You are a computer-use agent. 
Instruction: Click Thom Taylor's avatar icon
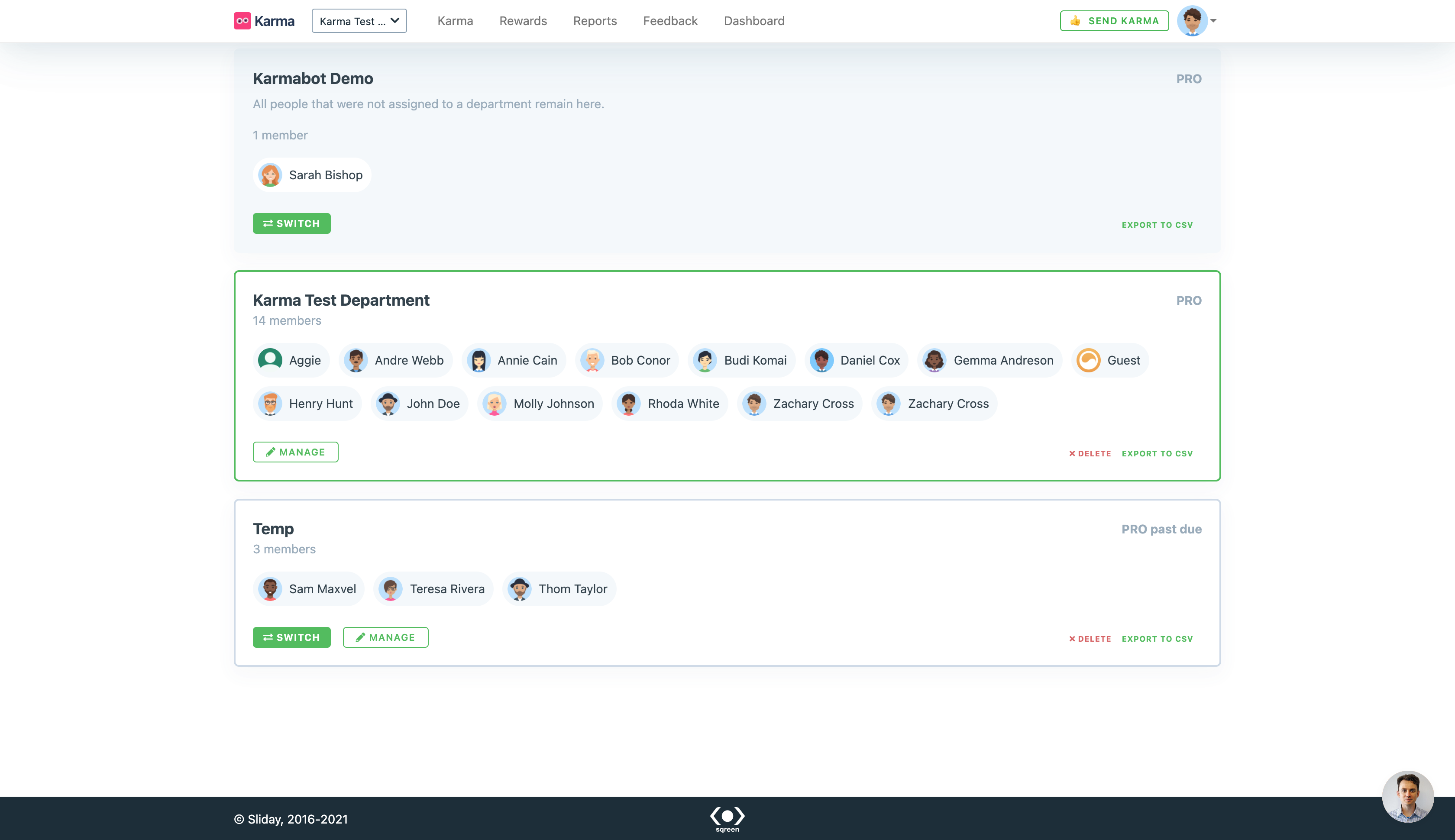click(519, 589)
